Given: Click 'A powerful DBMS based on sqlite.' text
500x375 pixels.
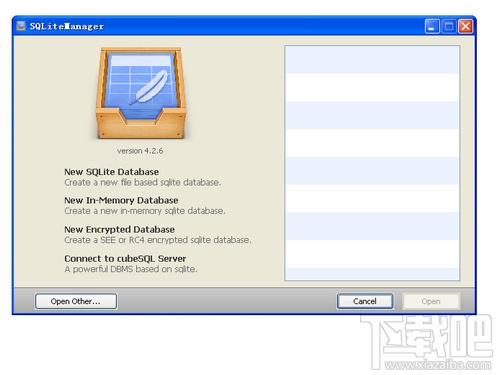Looking at the screenshot, I should (x=131, y=269).
